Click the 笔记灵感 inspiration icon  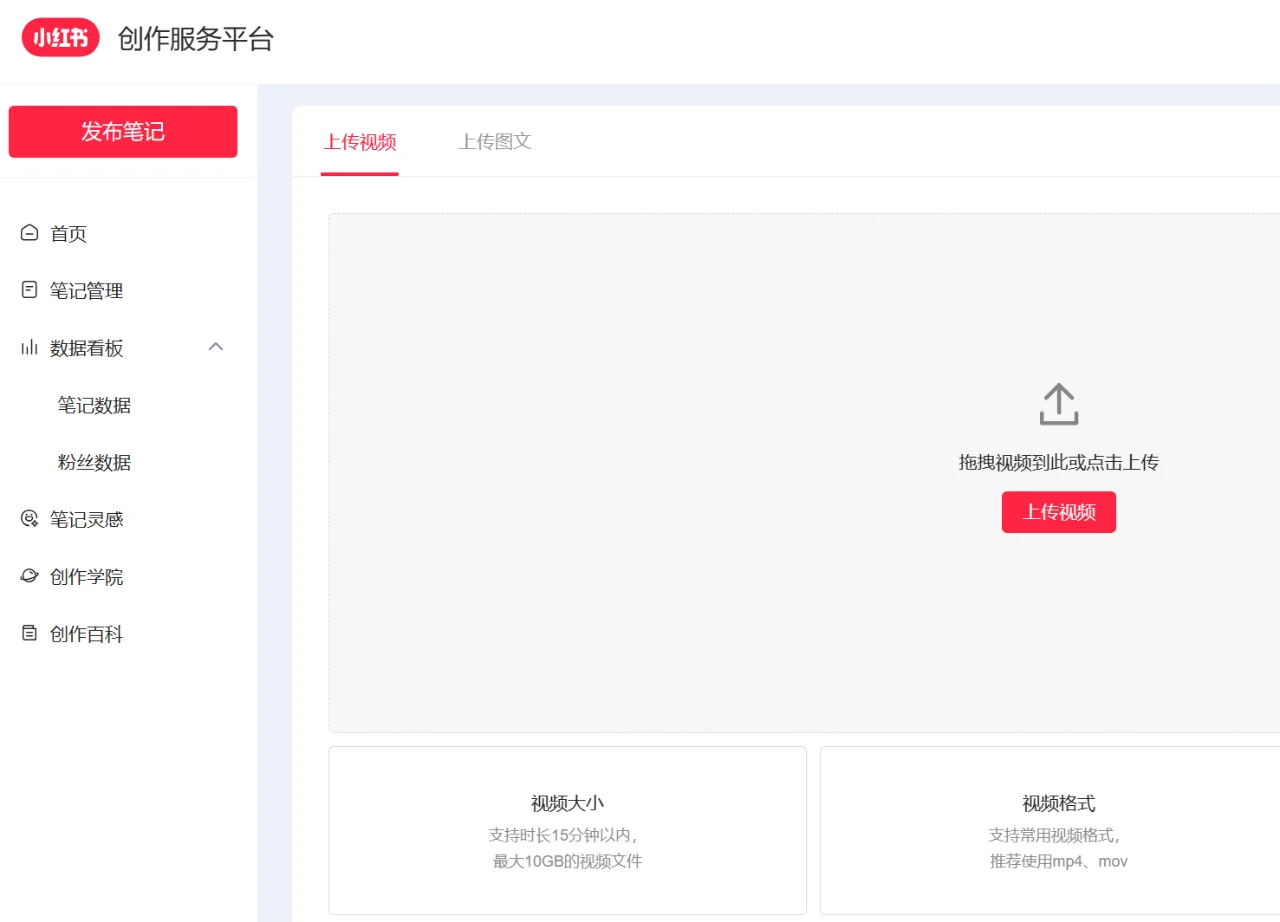coord(29,519)
